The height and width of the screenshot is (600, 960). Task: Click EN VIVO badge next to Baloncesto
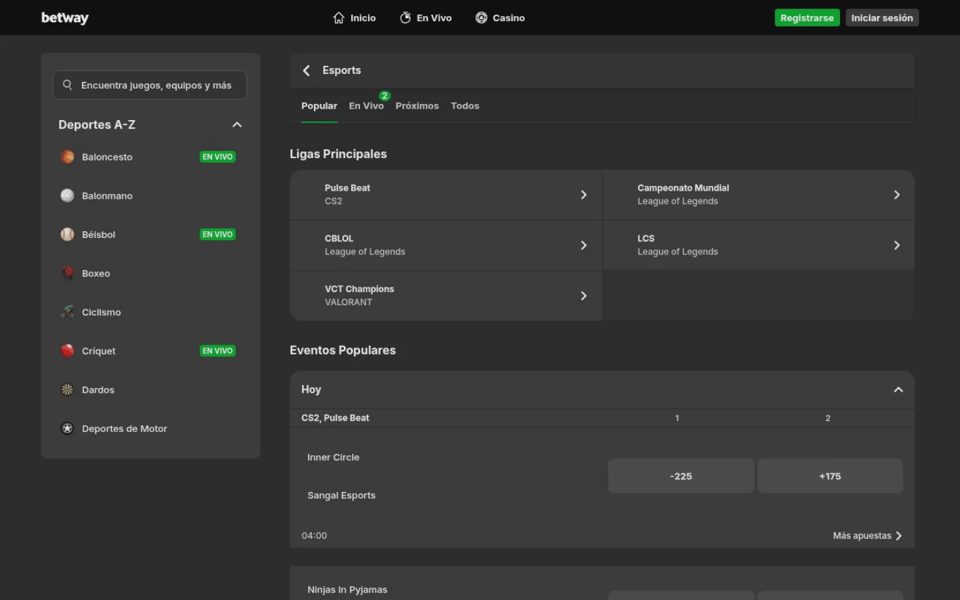pos(217,157)
